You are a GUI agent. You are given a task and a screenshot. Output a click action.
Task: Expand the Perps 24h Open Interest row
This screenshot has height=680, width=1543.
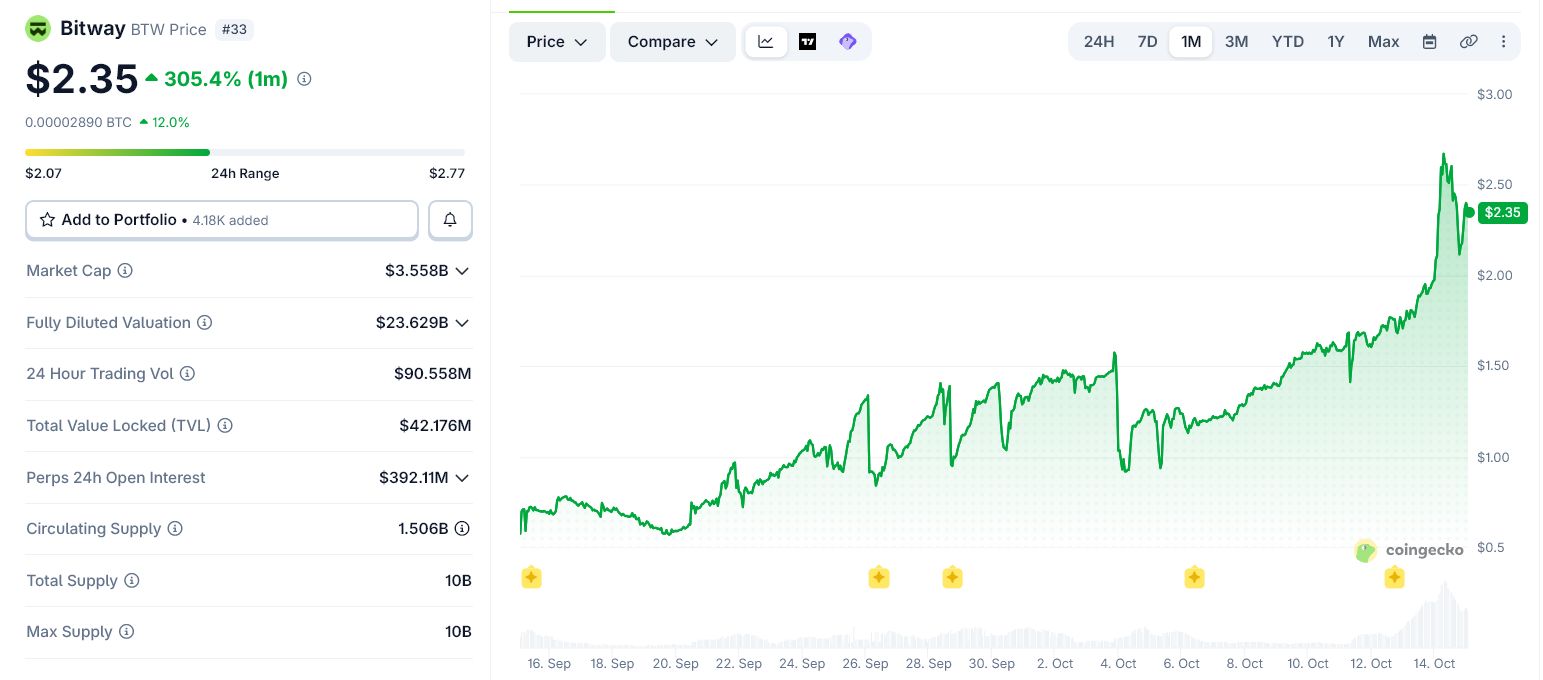pos(462,478)
